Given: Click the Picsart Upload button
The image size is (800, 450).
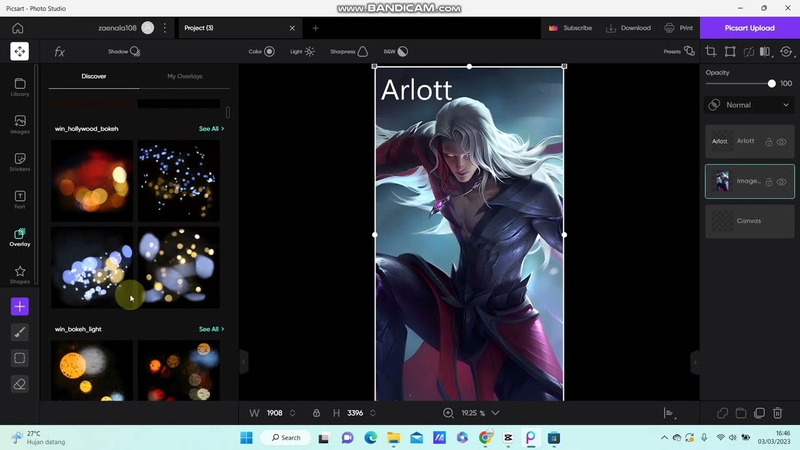Looking at the screenshot, I should click(x=749, y=28).
